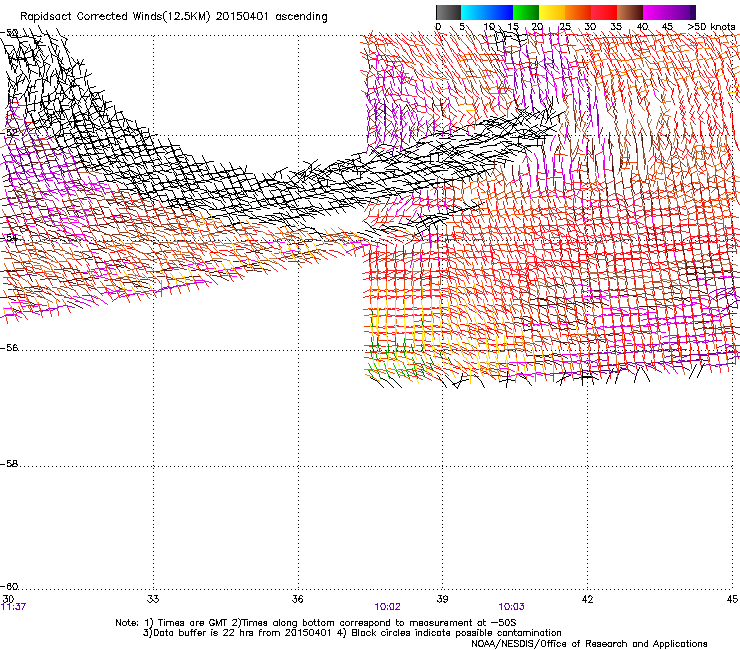Click the blue 10-15 knots legend swatch

coord(500,12)
